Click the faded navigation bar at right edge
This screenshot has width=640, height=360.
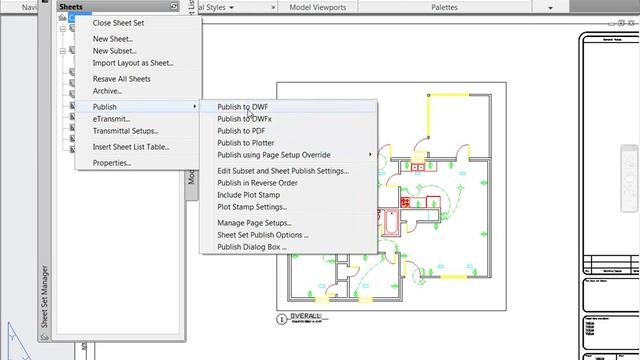click(629, 178)
